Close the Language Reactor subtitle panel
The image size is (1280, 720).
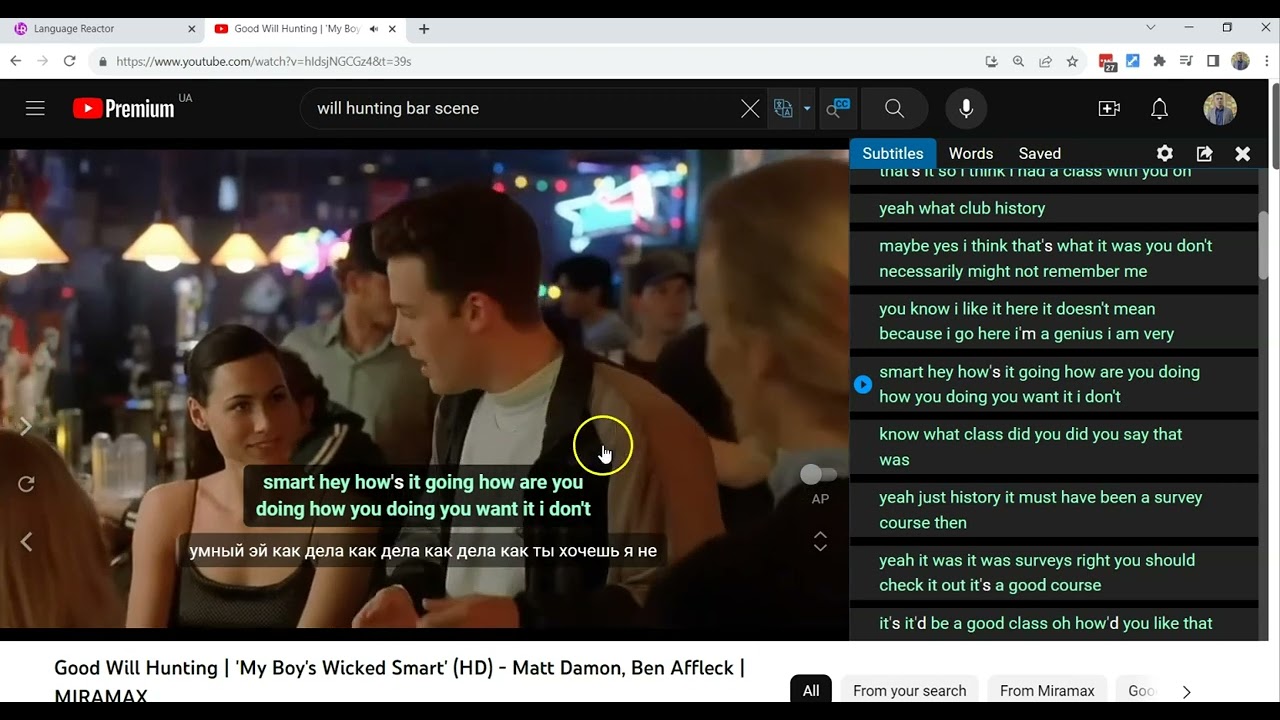(1243, 153)
